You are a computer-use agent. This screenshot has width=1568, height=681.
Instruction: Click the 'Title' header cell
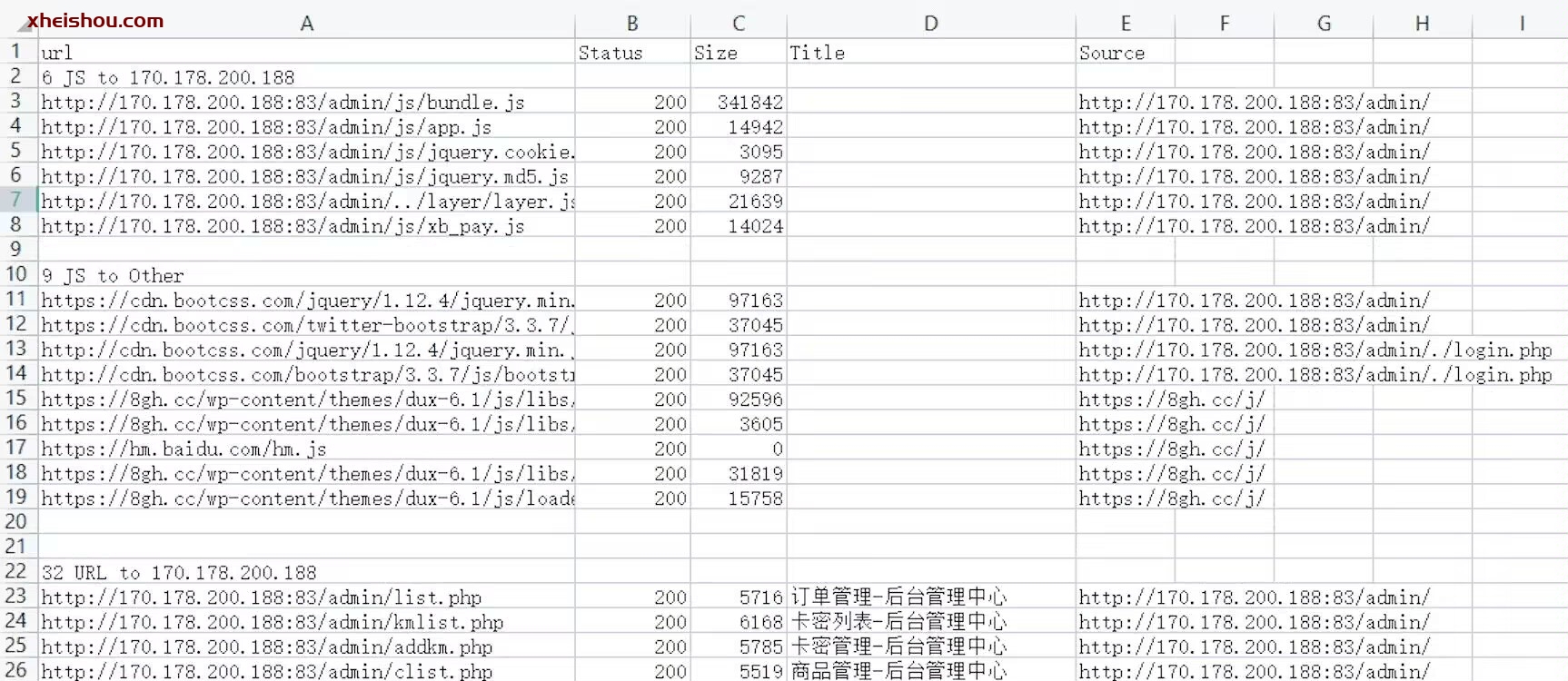(931, 52)
